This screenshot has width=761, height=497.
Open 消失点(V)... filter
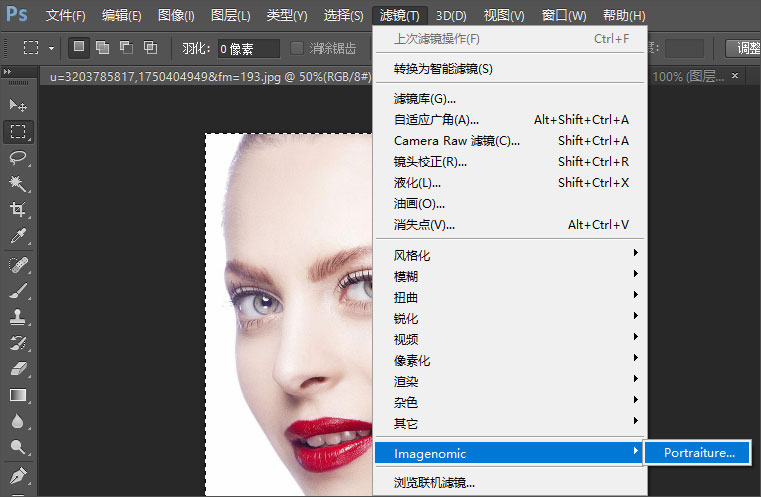[510, 225]
